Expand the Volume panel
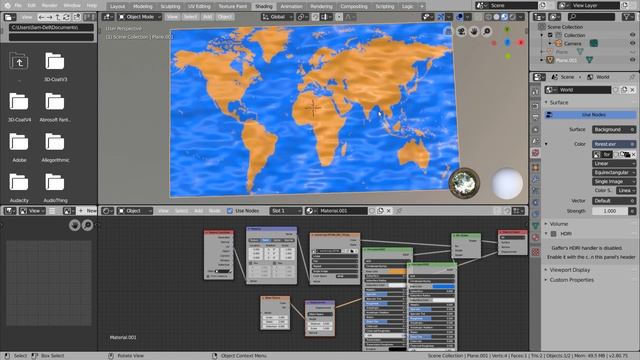Viewport: 640px width, 360px height. (558, 224)
